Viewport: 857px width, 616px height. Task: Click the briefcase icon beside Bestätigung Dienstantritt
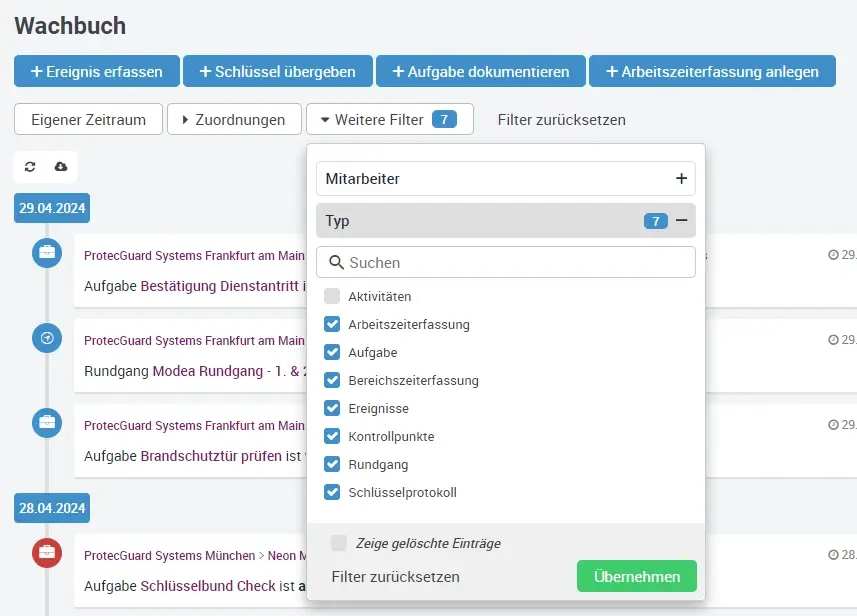pos(47,253)
